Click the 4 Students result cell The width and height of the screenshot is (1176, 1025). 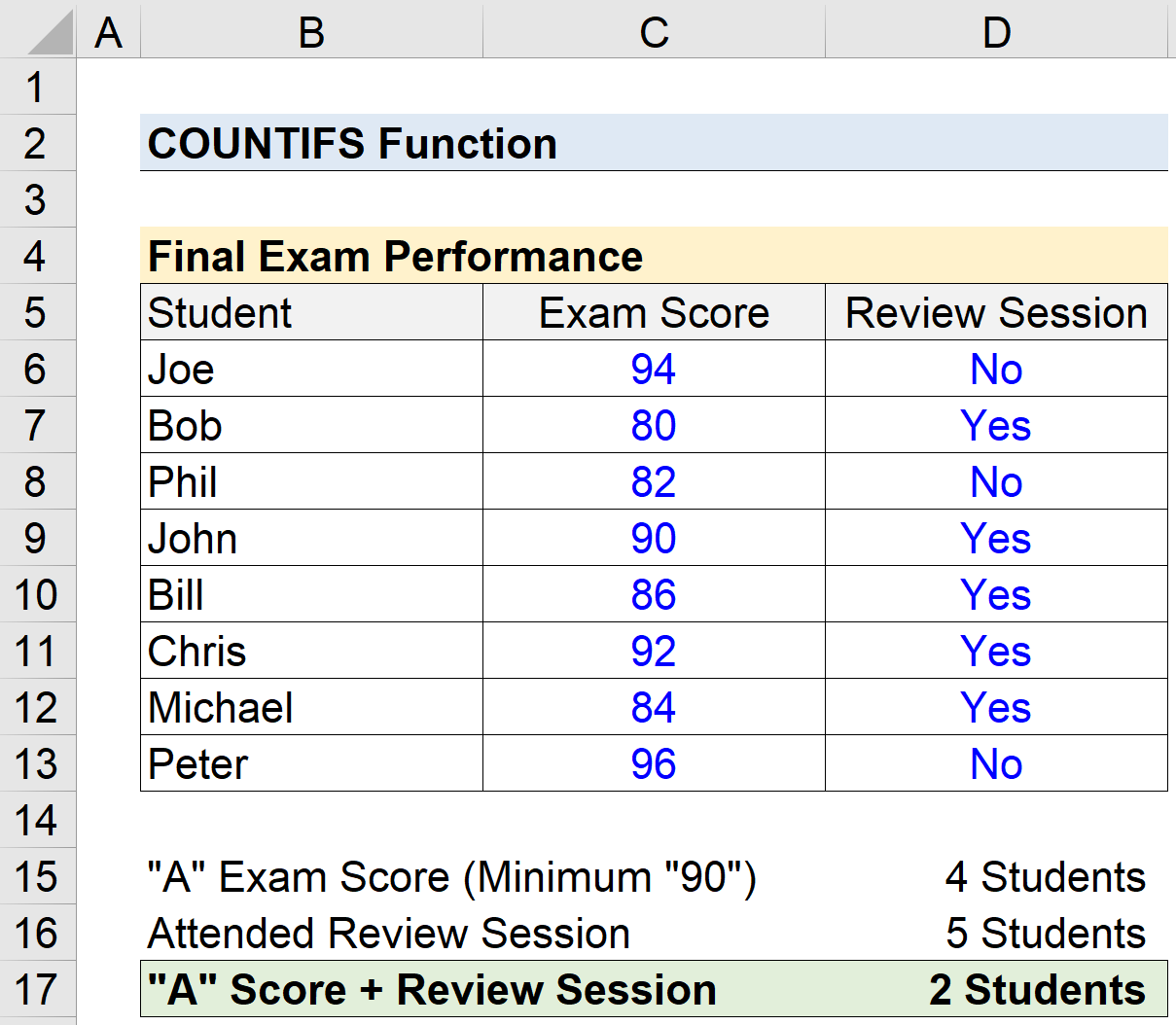pyautogui.click(x=996, y=876)
